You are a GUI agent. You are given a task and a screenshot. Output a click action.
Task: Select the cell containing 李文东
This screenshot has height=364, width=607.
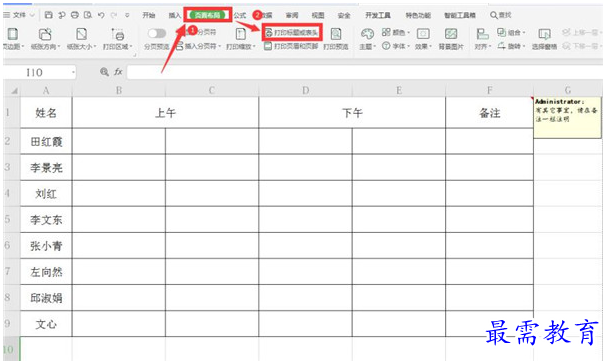[46, 219]
